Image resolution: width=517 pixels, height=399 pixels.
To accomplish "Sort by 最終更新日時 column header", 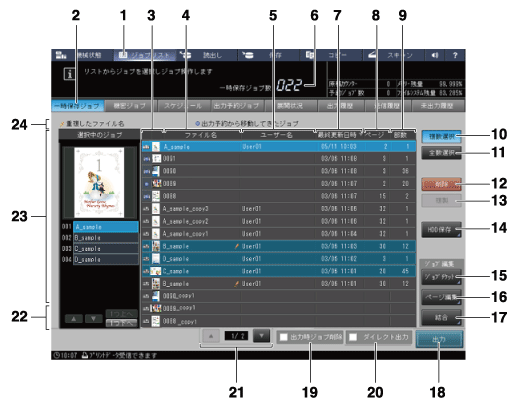I will tap(339, 135).
